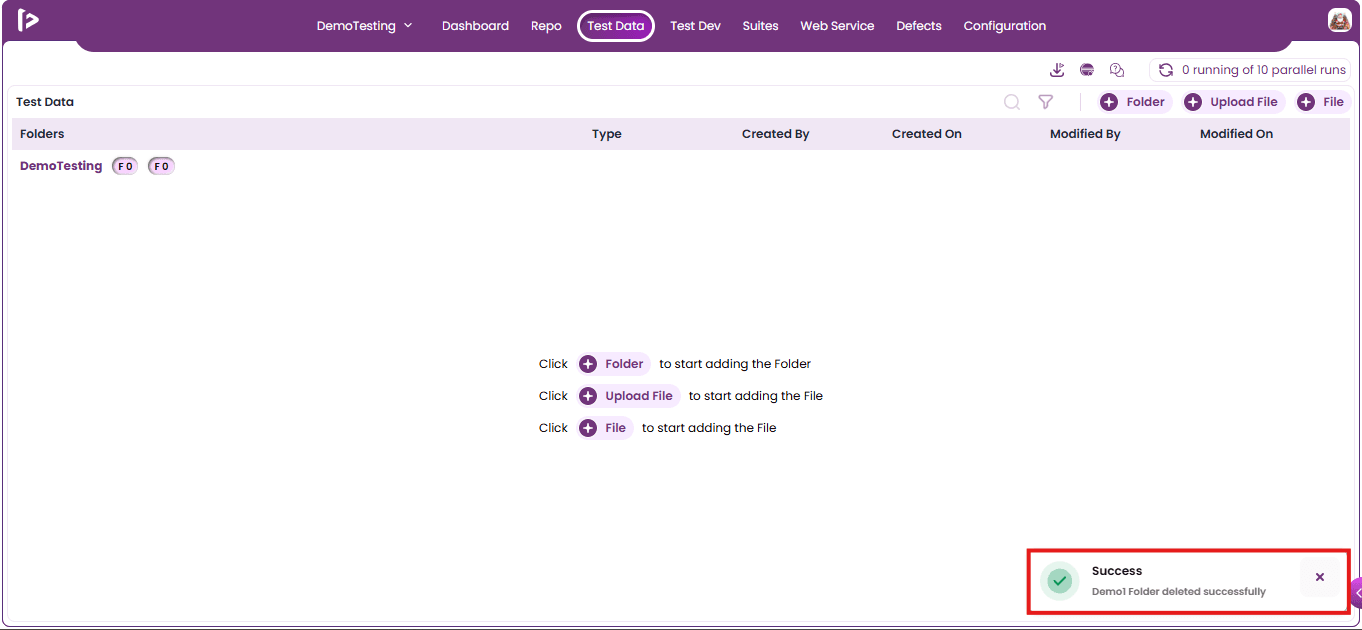Image resolution: width=1362 pixels, height=630 pixels.
Task: Switch to the Test Dev tab
Action: pos(695,26)
